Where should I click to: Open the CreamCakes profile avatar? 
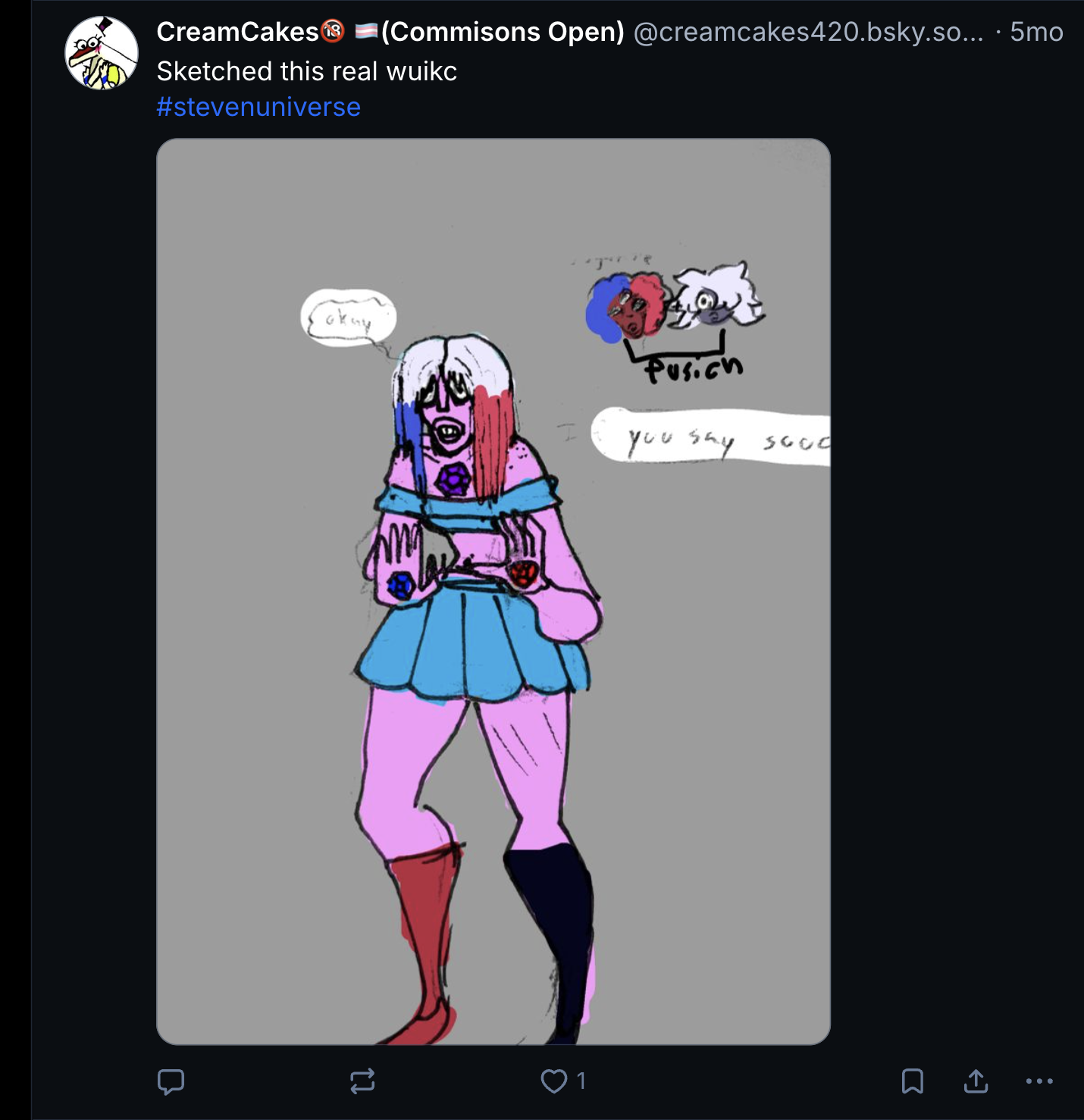pos(102,53)
